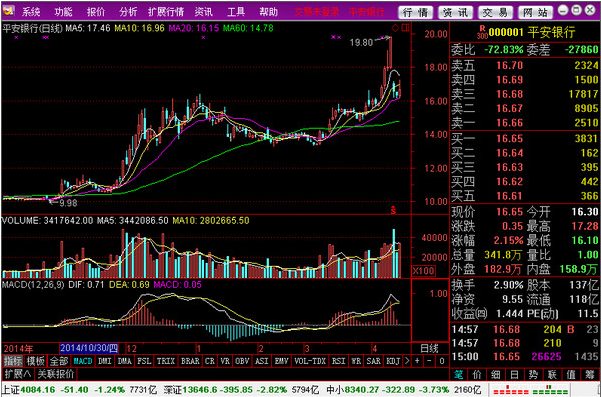Click the 买一 price 16.65

coord(509,138)
